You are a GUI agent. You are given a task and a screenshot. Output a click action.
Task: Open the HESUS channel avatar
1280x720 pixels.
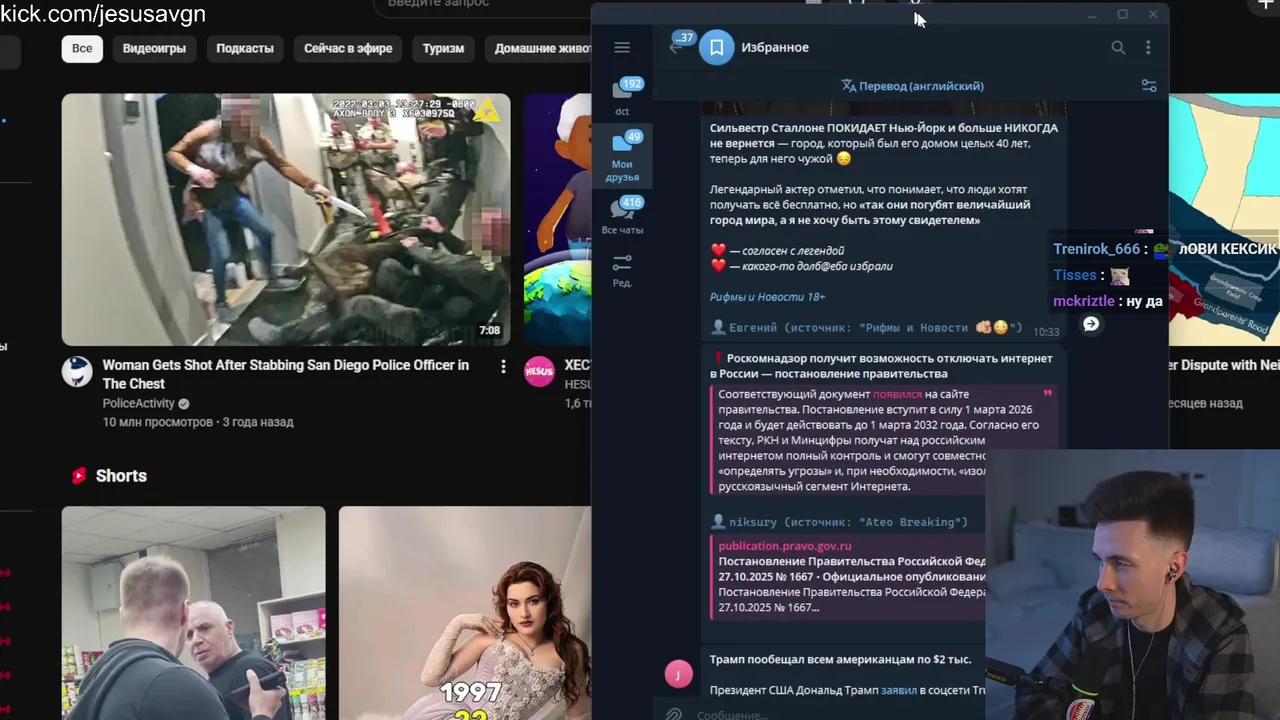(539, 371)
